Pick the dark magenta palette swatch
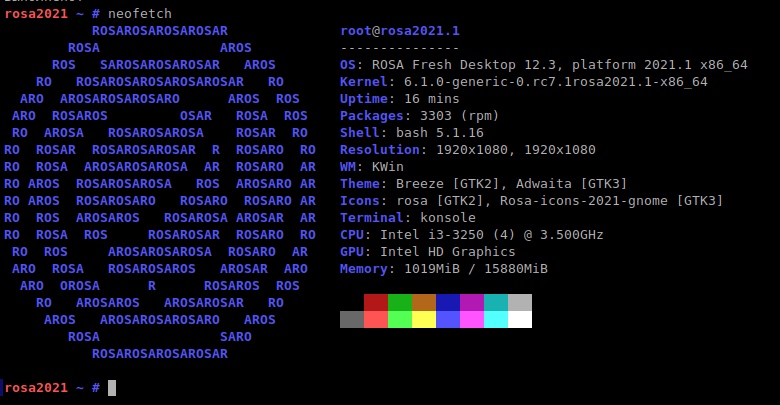 pyautogui.click(x=472, y=303)
